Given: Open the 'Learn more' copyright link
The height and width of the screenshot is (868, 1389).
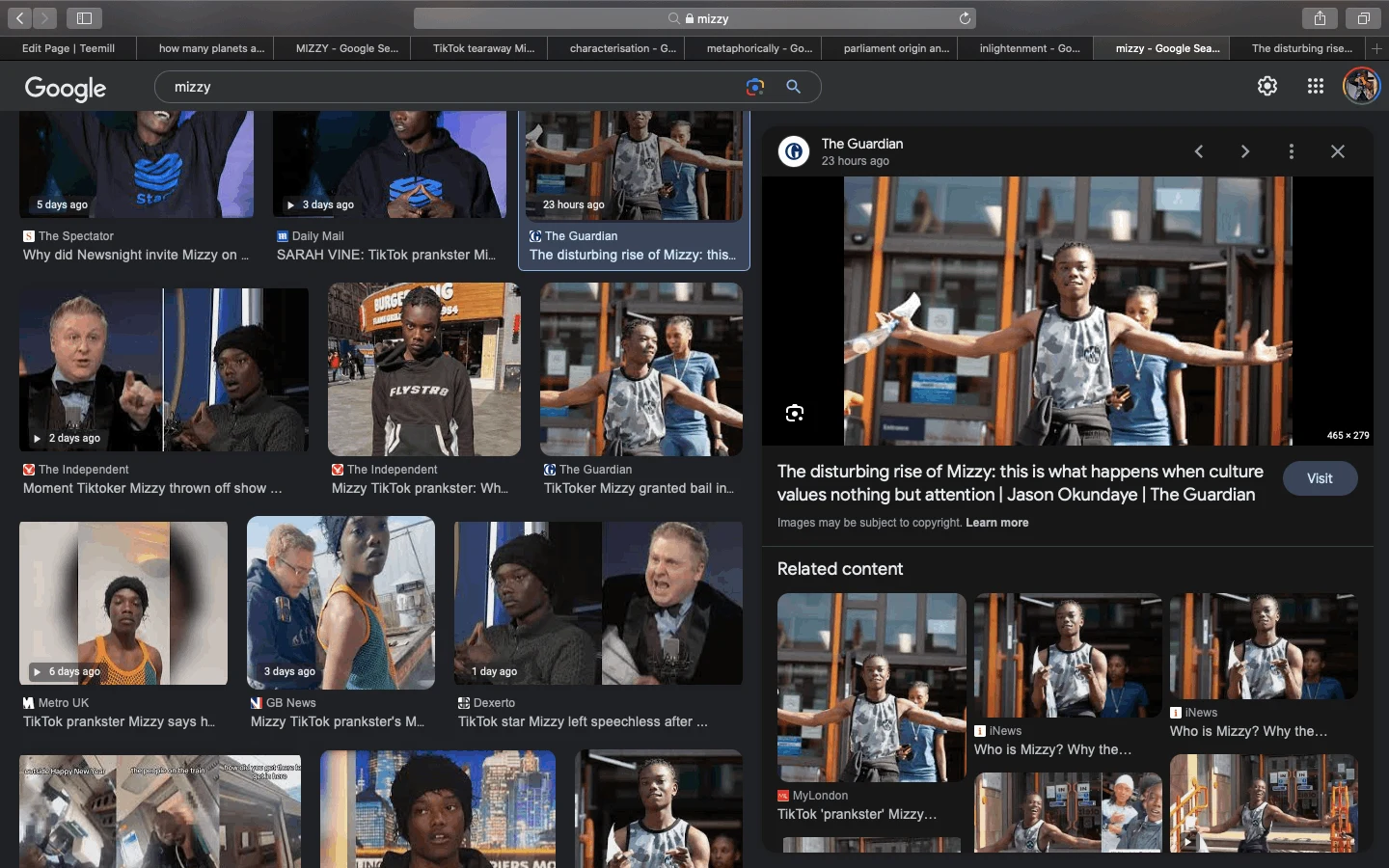Looking at the screenshot, I should tap(996, 523).
